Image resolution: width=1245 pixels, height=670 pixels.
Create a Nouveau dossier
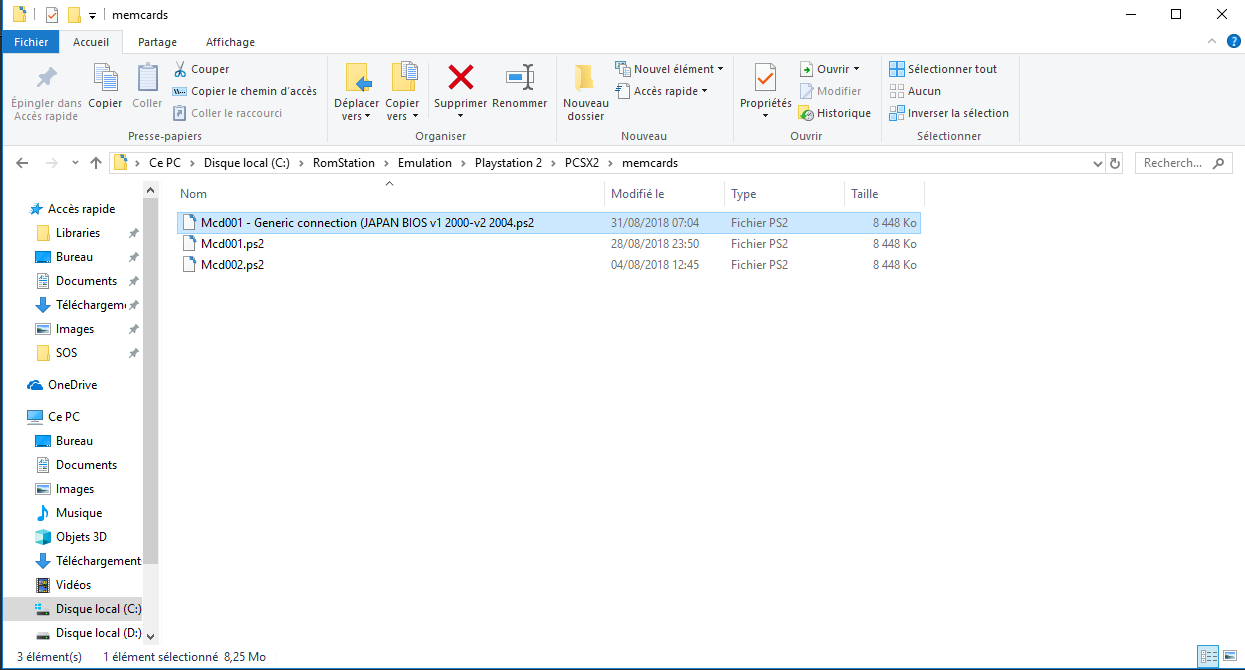point(585,92)
